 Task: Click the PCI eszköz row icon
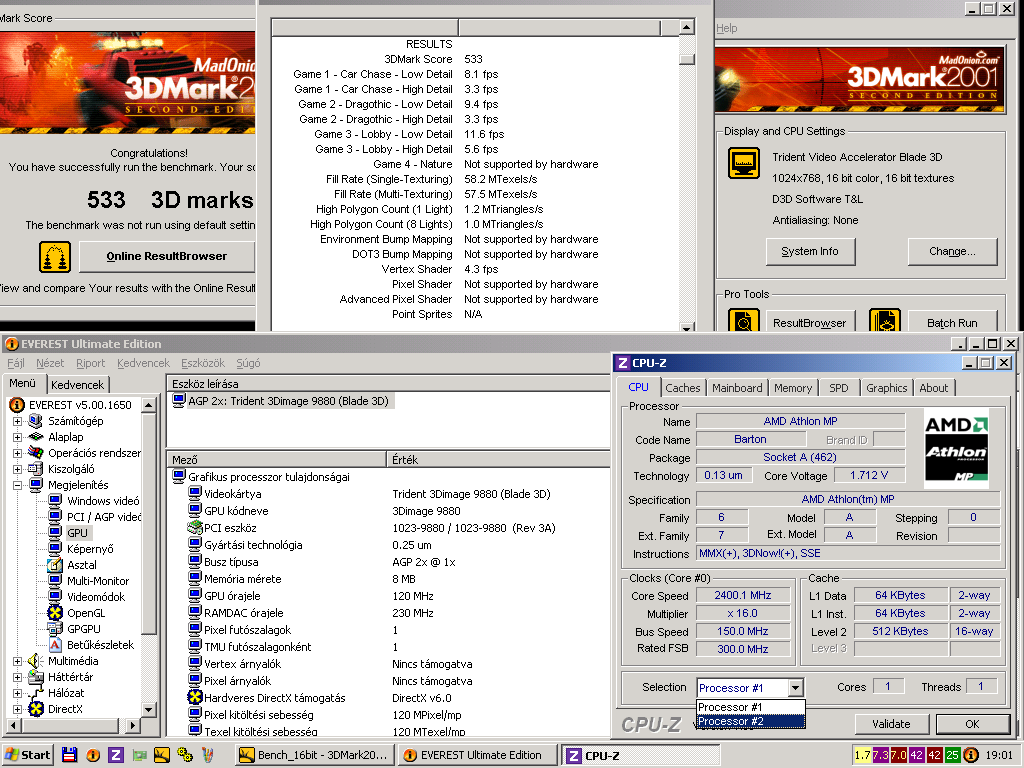point(195,528)
